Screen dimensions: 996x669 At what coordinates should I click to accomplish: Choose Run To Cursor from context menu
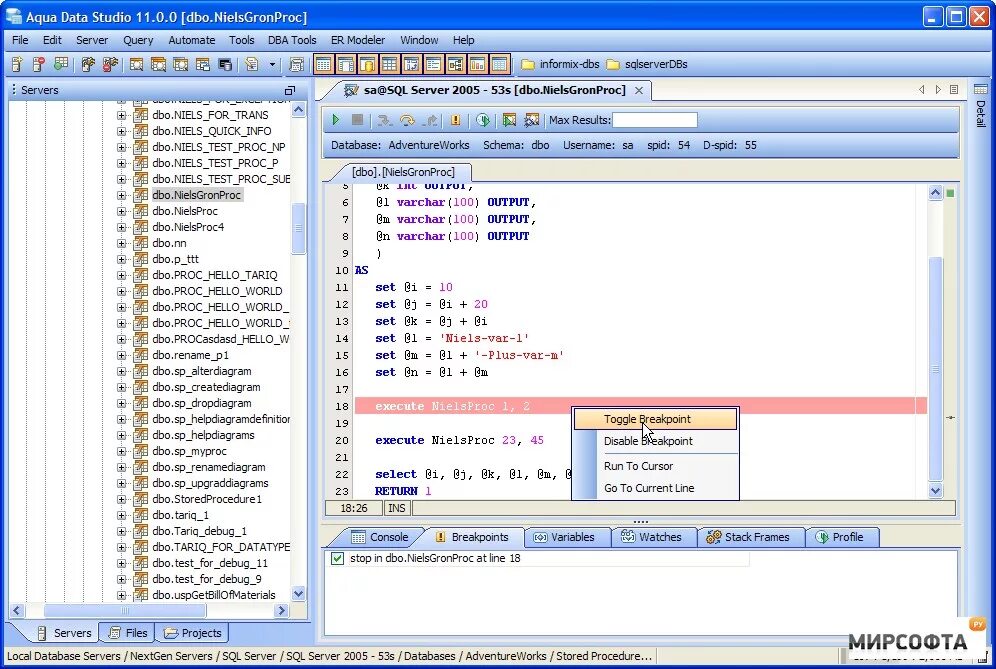pyautogui.click(x=656, y=466)
